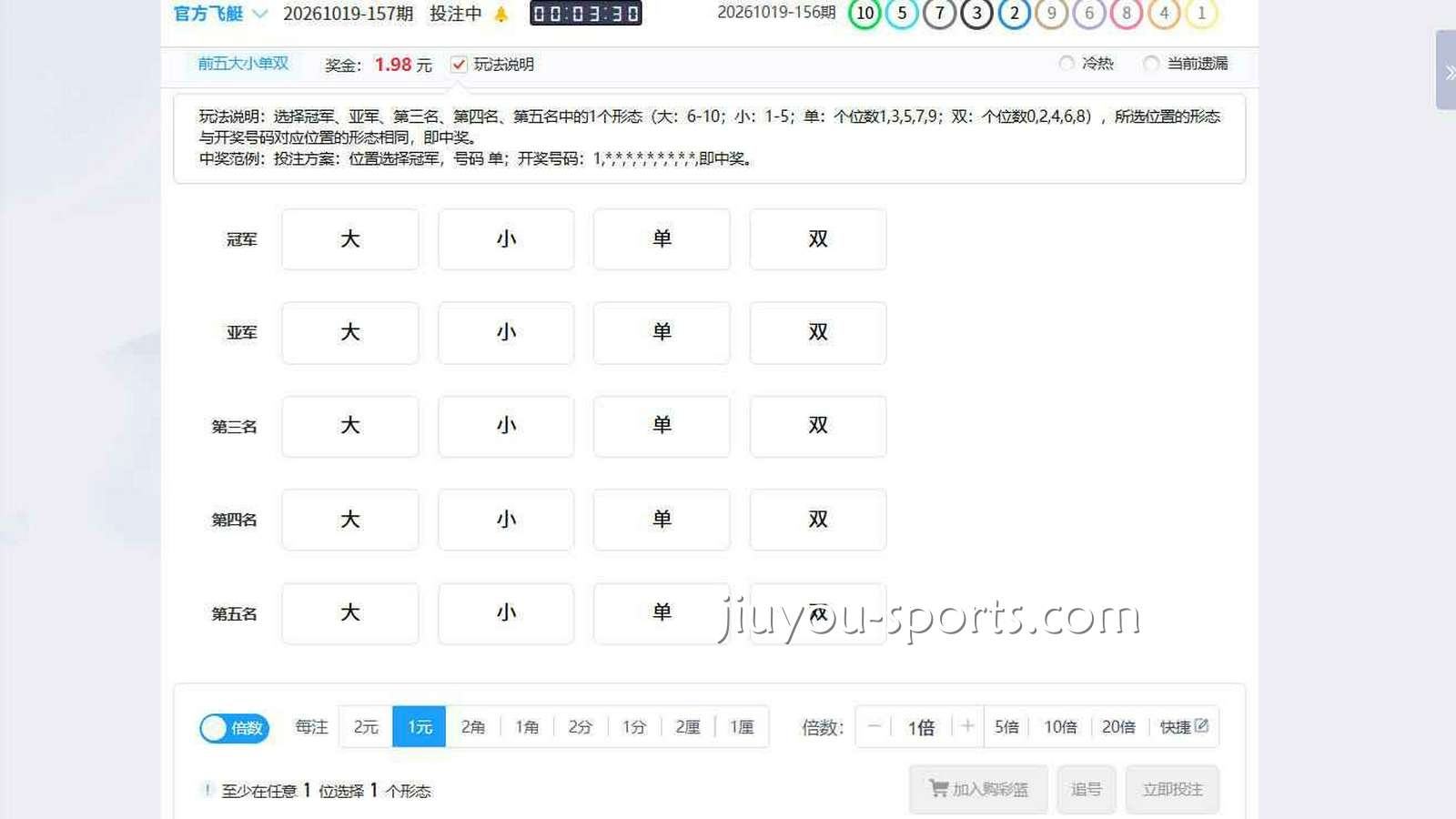
Task: Increase multiplier with plus button
Action: pos(967,726)
